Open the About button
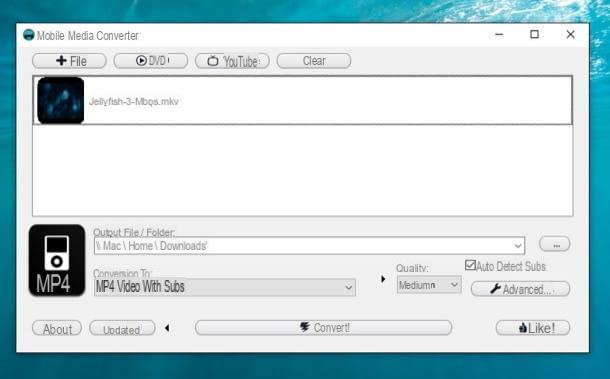 point(57,329)
